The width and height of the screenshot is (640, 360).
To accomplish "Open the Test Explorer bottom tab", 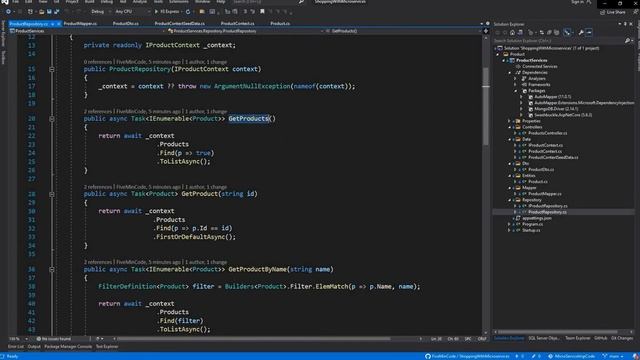I will point(107,347).
